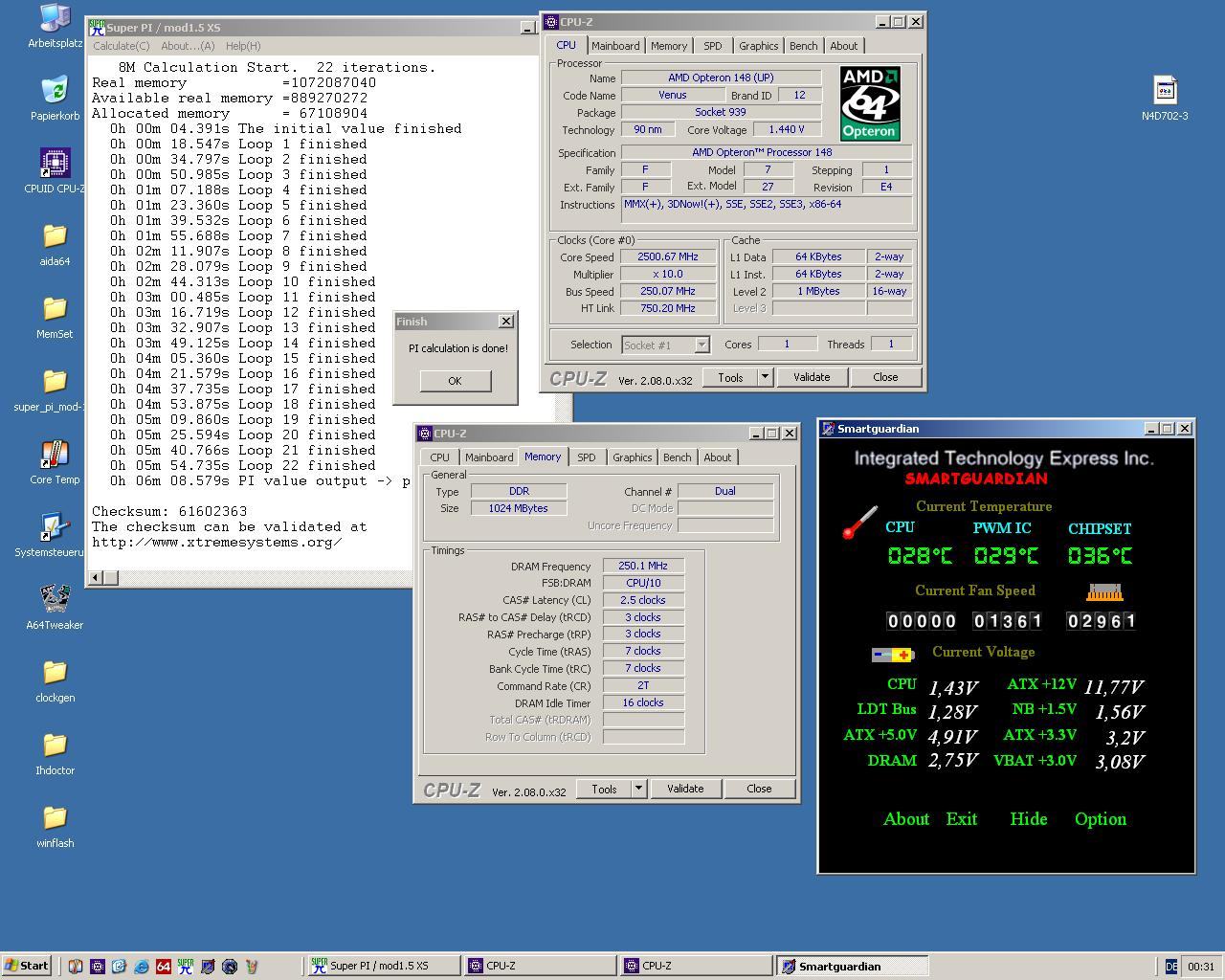Open About tab in top CPU-Z window
This screenshot has height=980, width=1225.
coord(843,46)
